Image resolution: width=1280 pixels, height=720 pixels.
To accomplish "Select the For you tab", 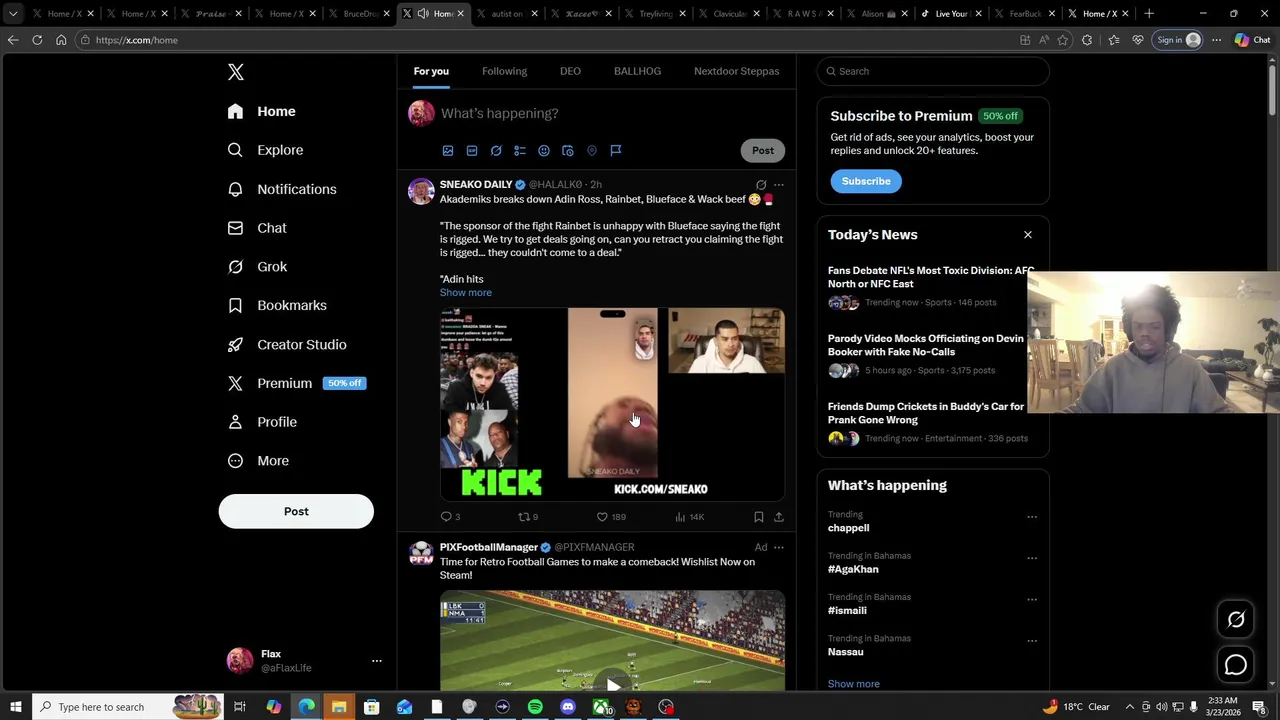I will [x=431, y=71].
